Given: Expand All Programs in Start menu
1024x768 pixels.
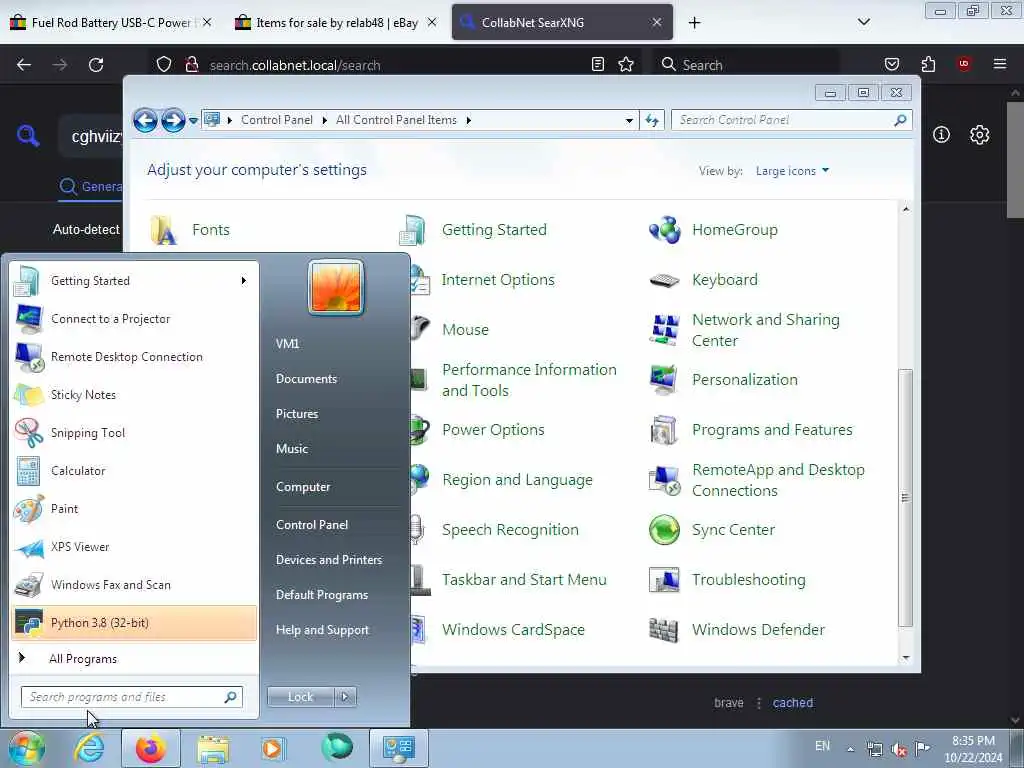Looking at the screenshot, I should 83,659.
